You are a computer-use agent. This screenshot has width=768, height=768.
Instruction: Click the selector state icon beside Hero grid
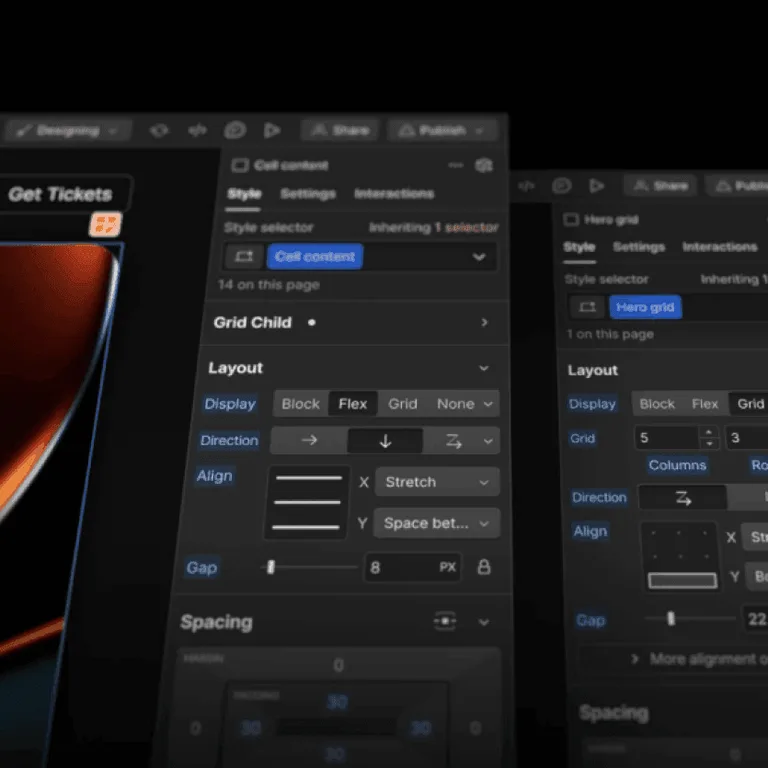coord(587,307)
